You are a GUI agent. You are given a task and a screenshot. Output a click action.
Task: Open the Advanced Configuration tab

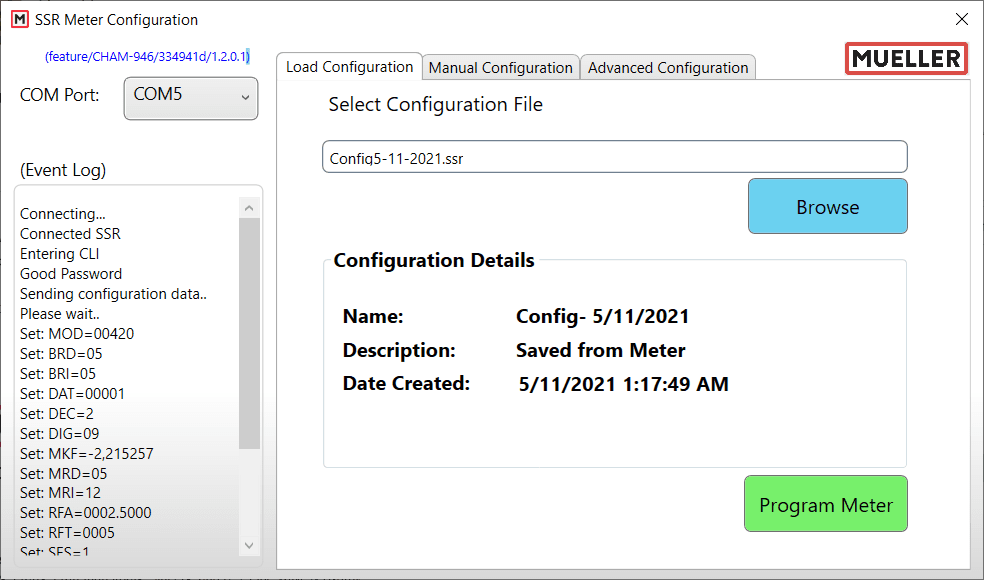(x=667, y=67)
